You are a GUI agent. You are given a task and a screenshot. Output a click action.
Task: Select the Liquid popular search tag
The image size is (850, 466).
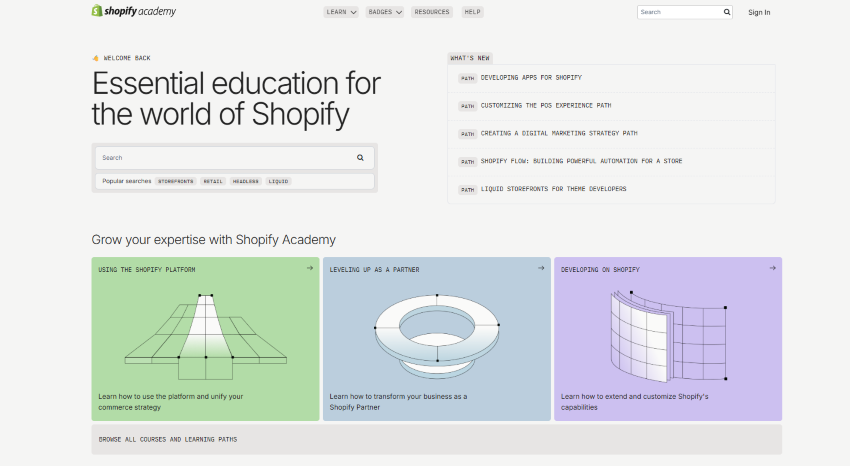click(x=278, y=182)
